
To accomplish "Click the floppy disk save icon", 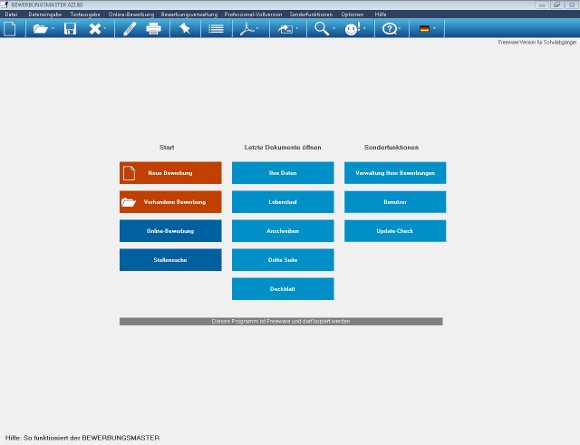I will pyautogui.click(x=70, y=28).
